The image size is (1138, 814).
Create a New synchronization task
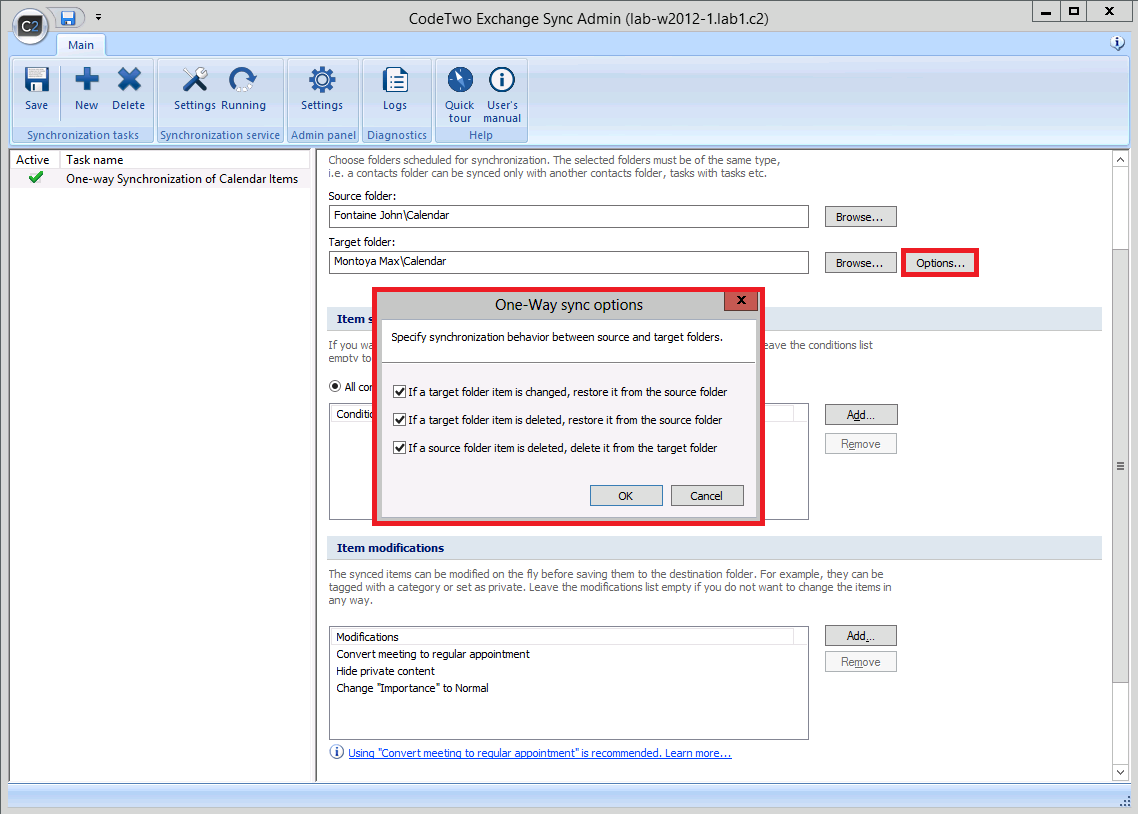pyautogui.click(x=86, y=89)
